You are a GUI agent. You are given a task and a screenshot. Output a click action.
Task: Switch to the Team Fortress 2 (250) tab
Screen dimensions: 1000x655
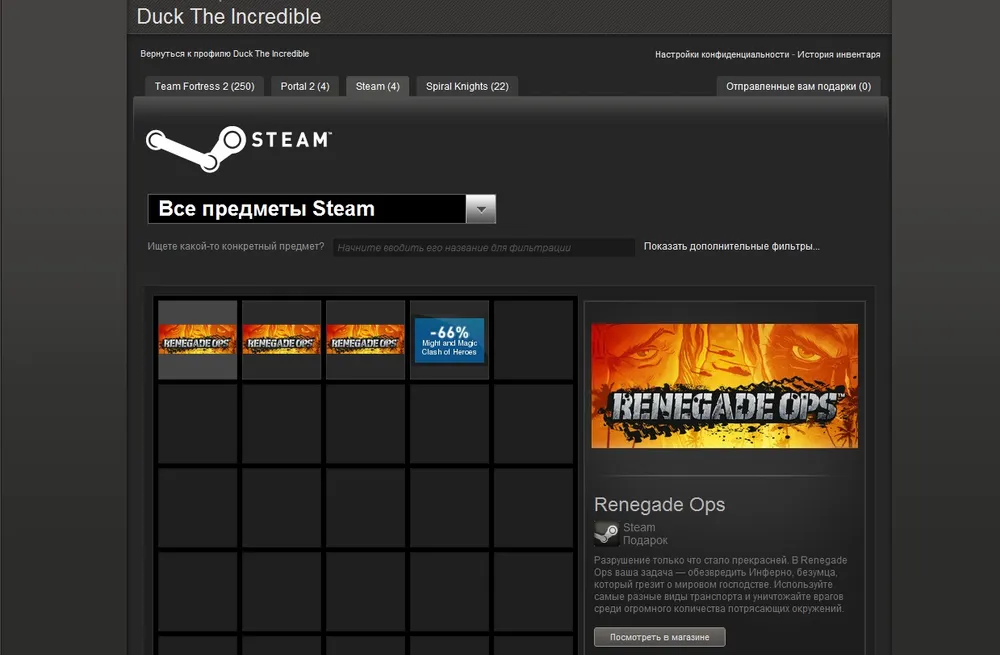(204, 86)
